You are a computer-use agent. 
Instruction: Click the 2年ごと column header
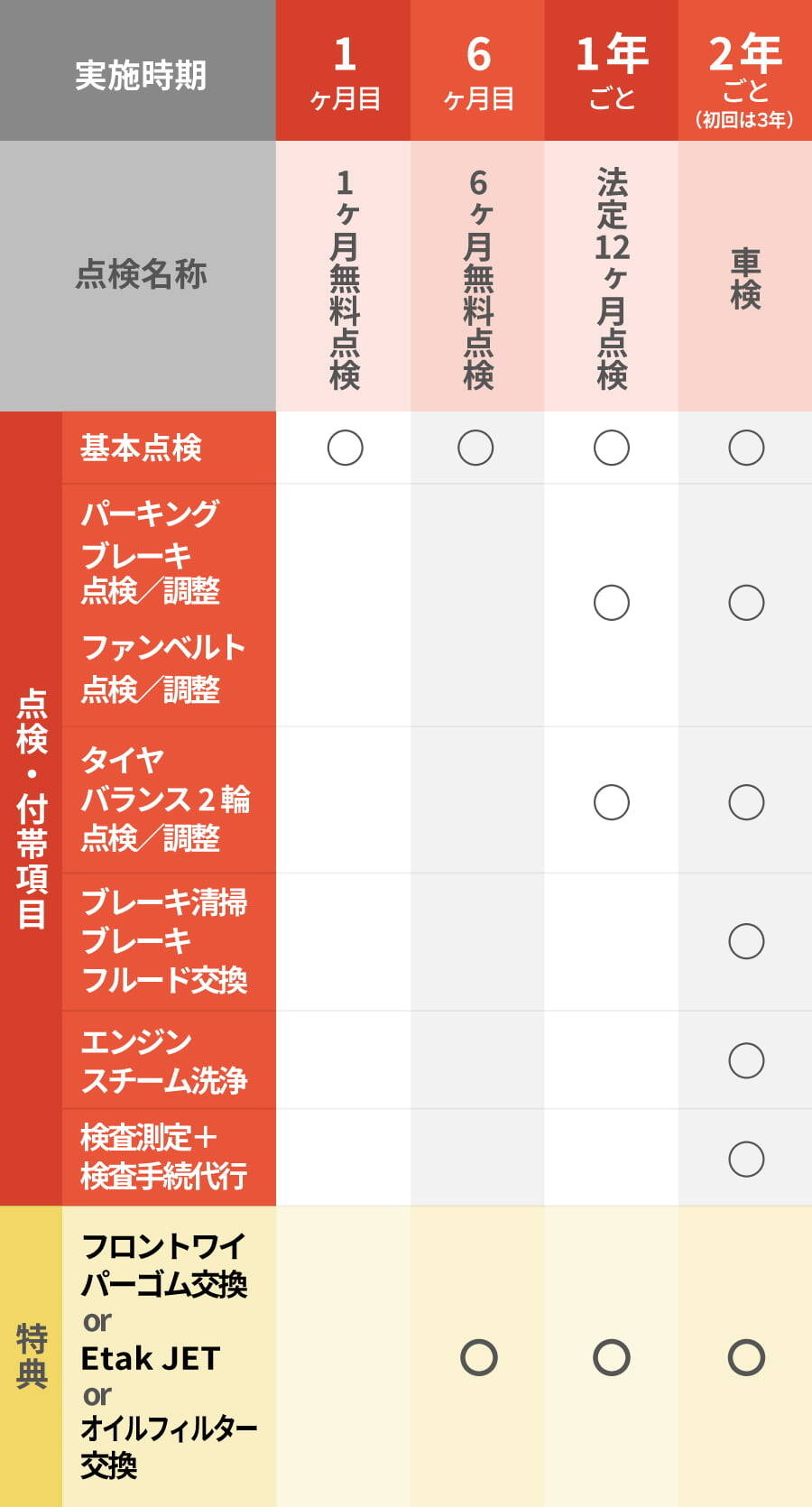pos(745,71)
